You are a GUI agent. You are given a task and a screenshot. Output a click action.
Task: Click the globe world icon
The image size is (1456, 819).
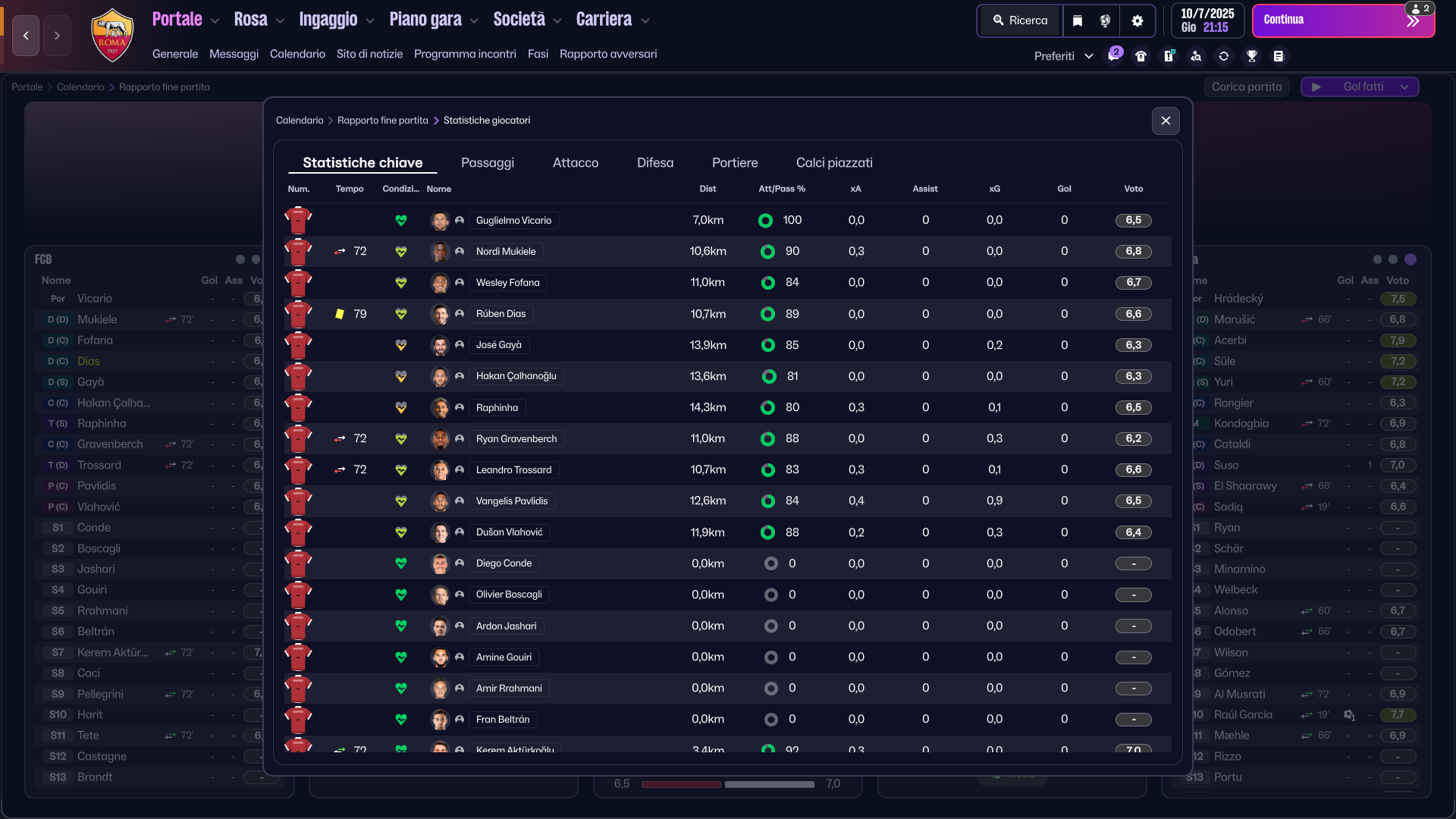pyautogui.click(x=1106, y=21)
